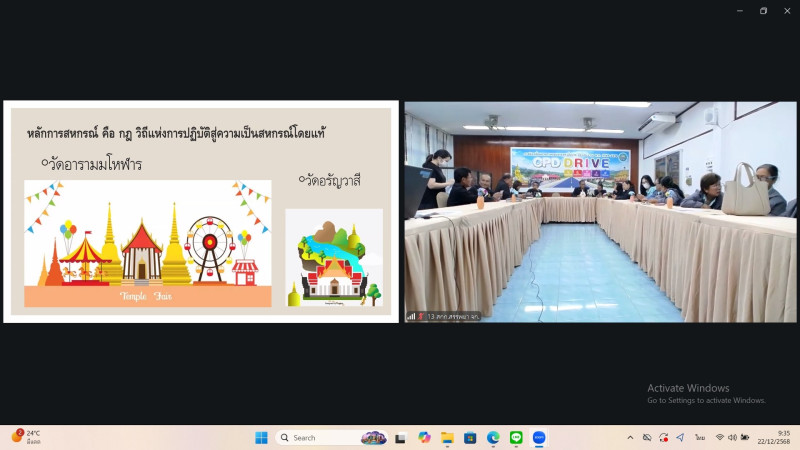Launch Microsoft Edge from the taskbar

coord(493,438)
